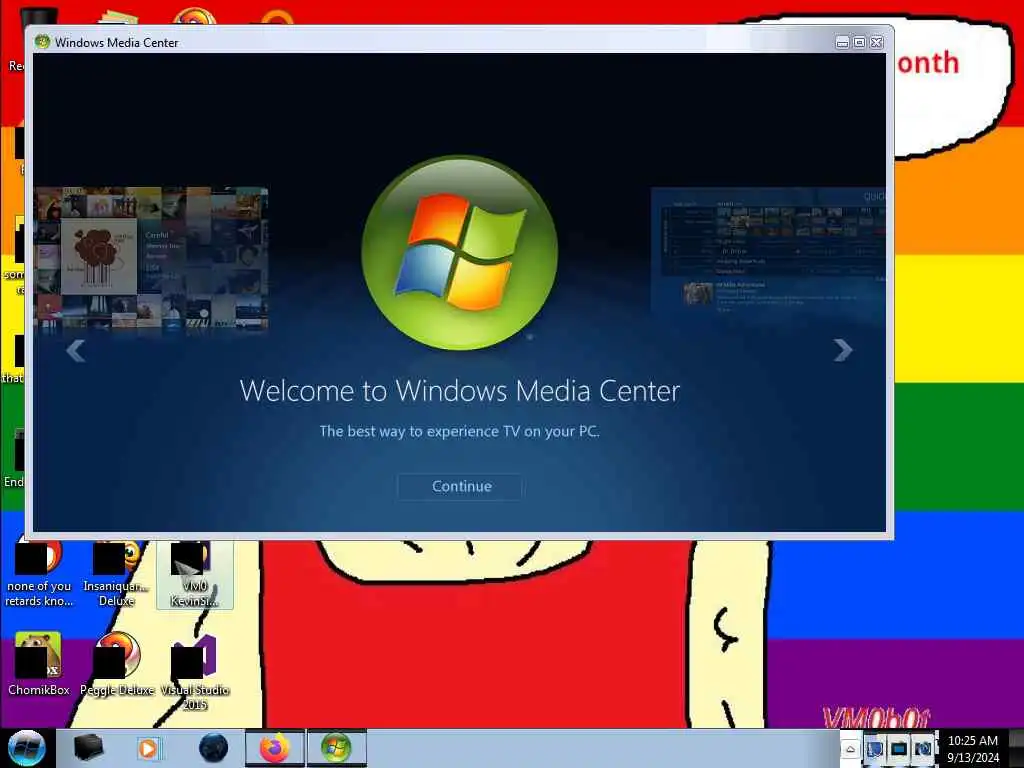
Task: Click the Continue button
Action: tap(461, 487)
